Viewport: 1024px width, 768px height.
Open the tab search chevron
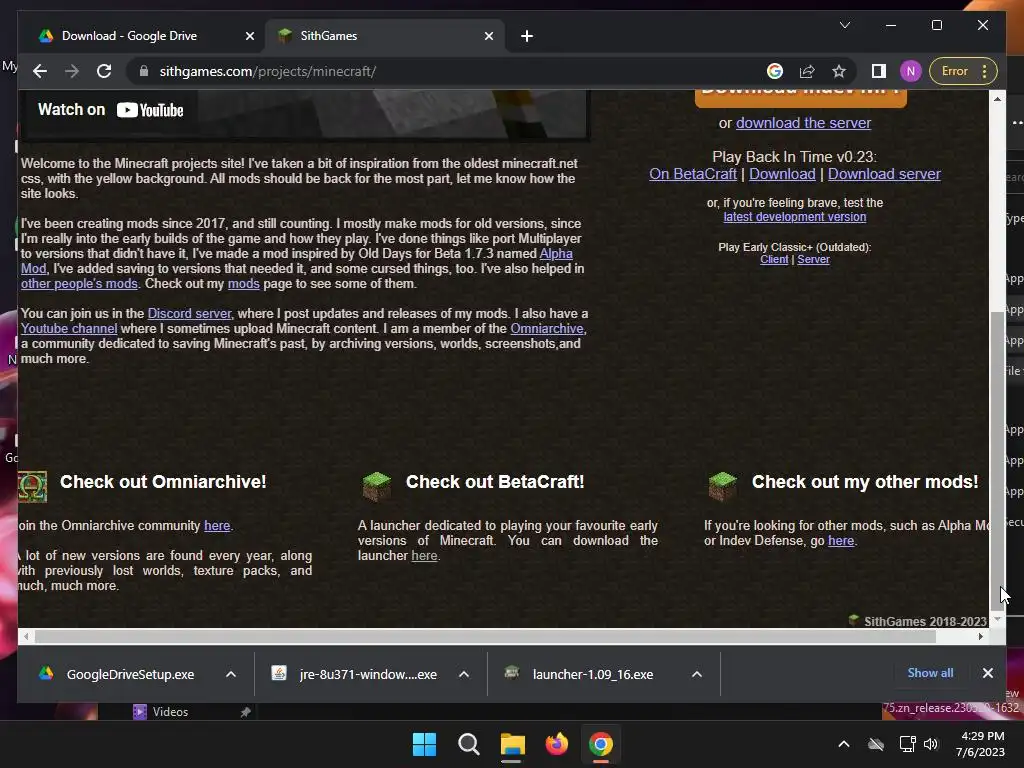click(845, 25)
